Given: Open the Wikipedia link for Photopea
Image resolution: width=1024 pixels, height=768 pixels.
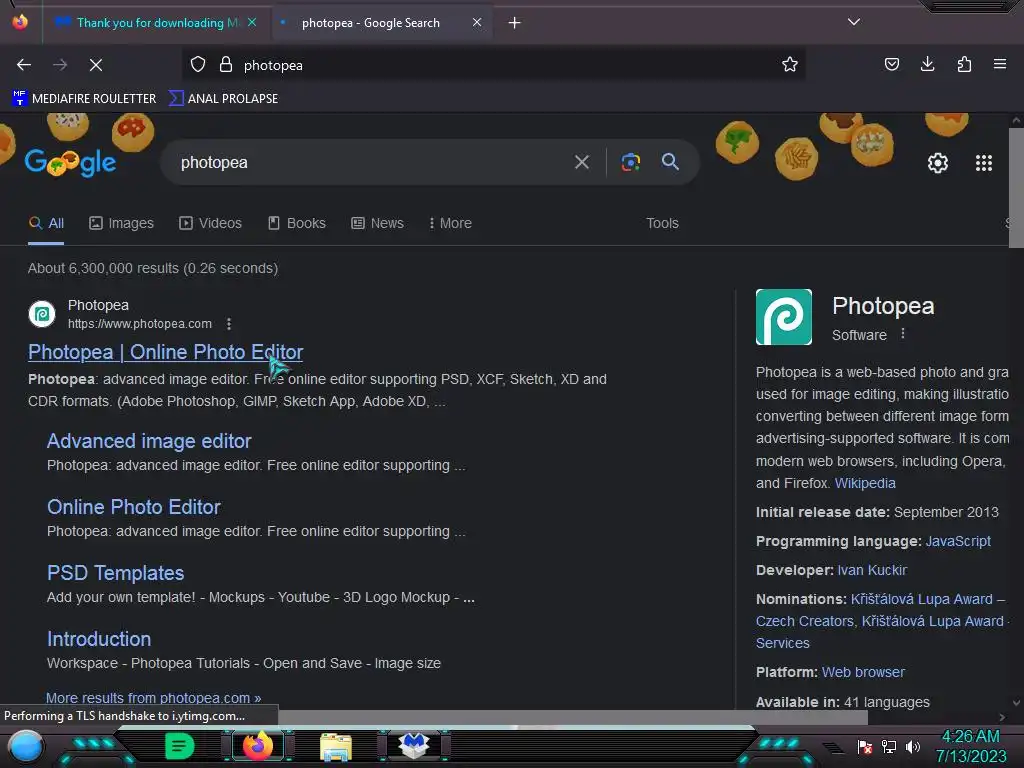Looking at the screenshot, I should [x=865, y=483].
